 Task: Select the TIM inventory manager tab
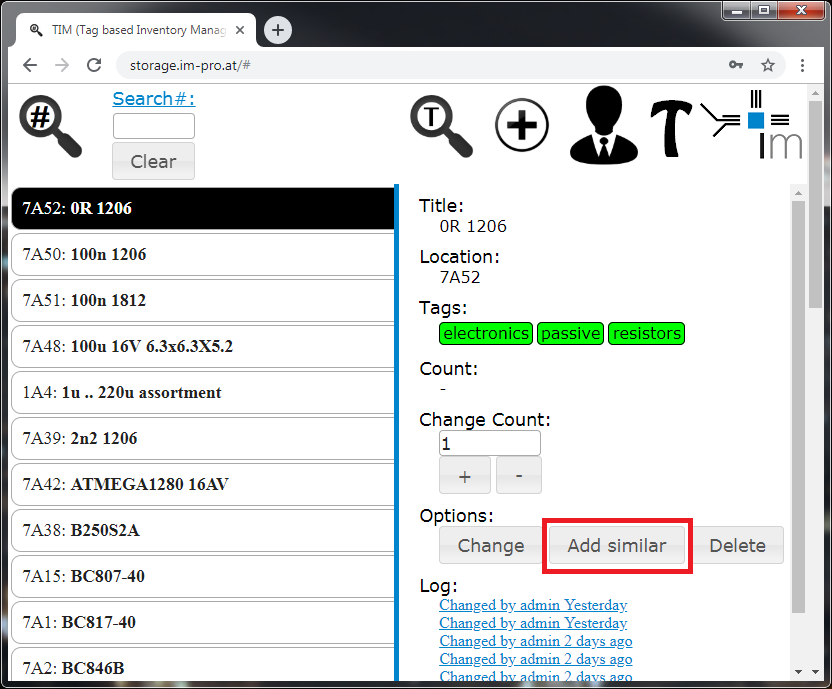tap(136, 30)
